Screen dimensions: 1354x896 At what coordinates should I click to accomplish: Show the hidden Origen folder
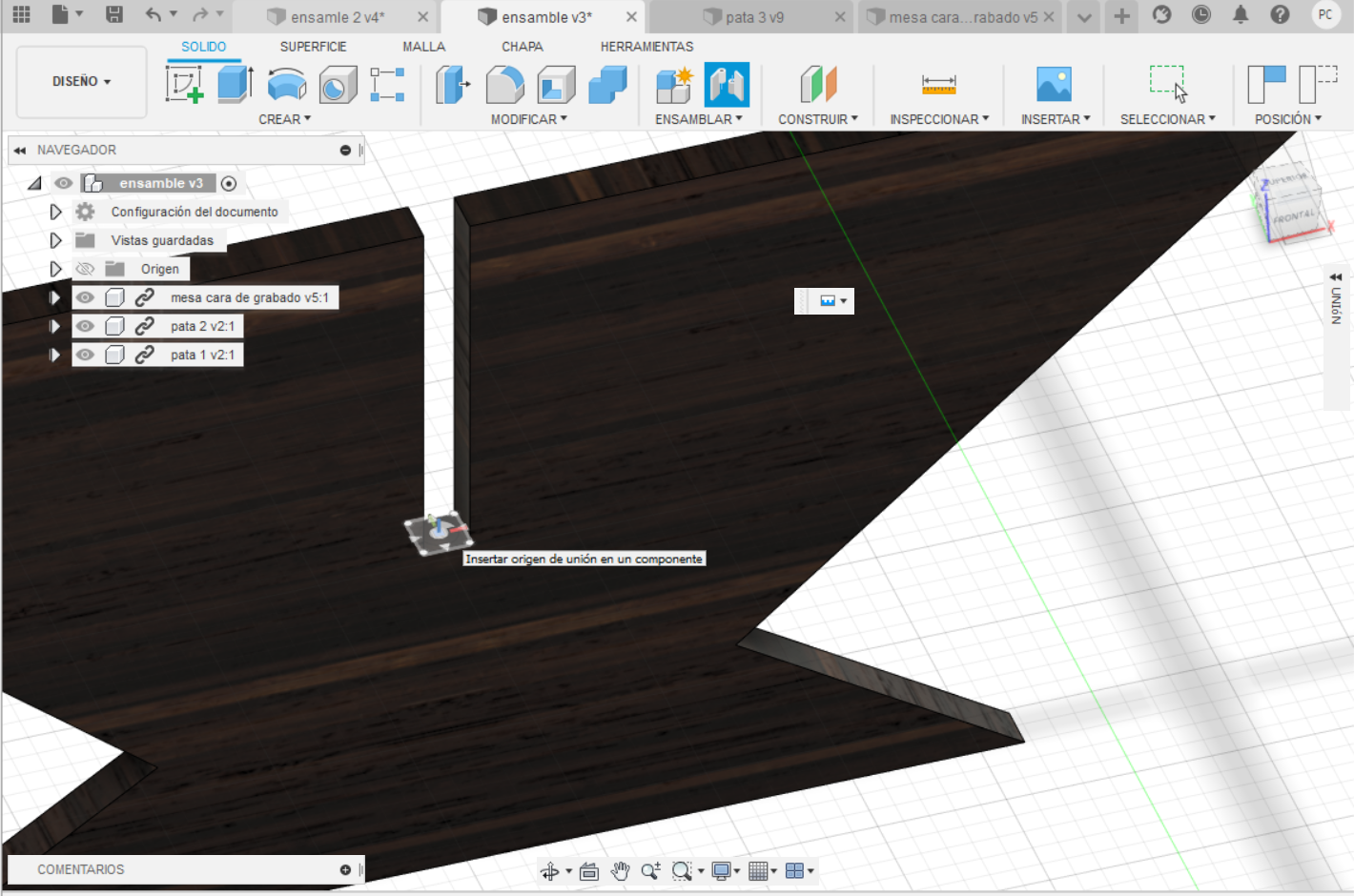[85, 269]
